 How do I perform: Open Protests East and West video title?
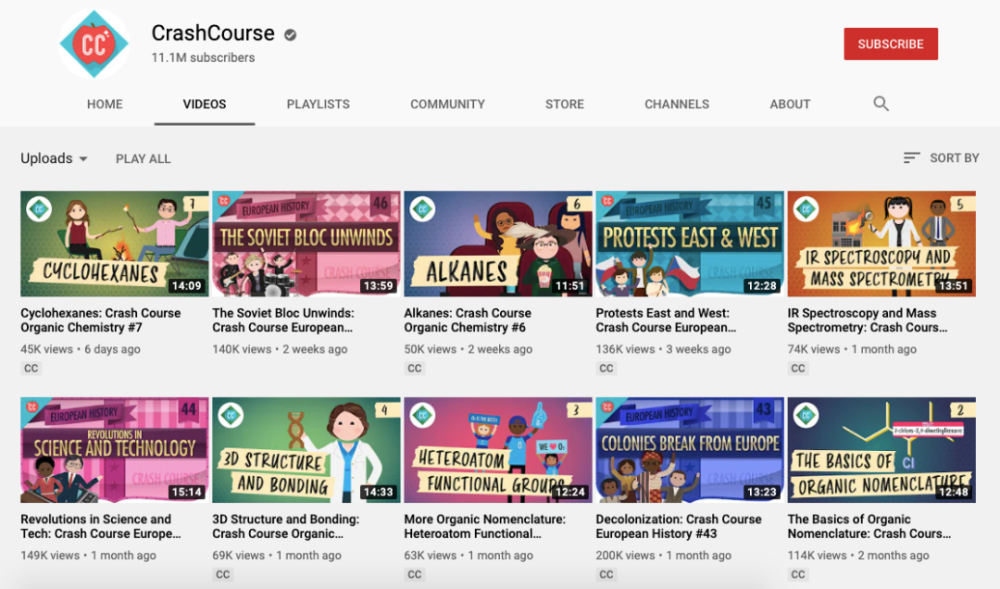[x=666, y=320]
